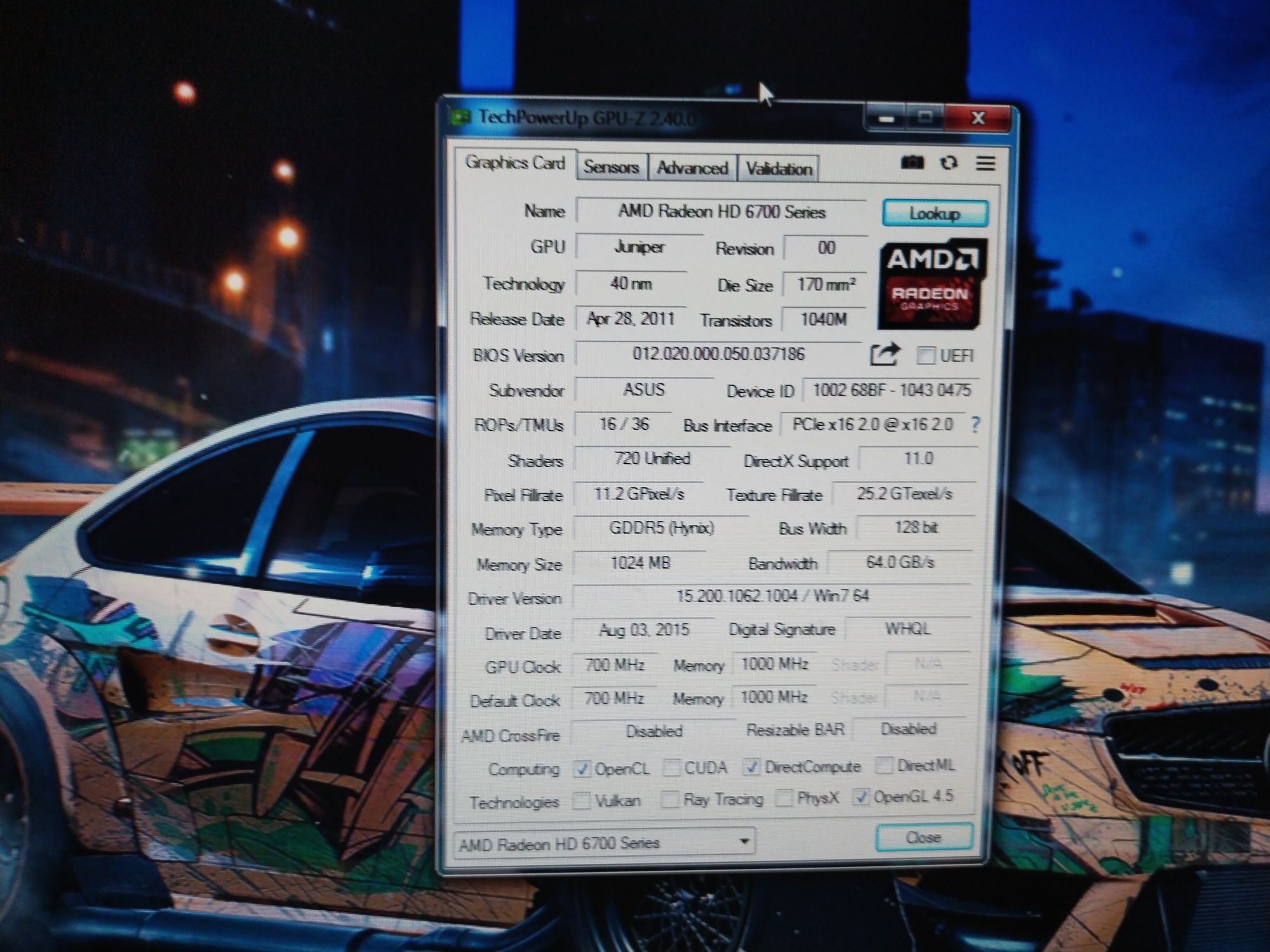Click the Pixel Fillrate 11.2 GPixel/s value
1270x952 pixels.
click(x=639, y=494)
